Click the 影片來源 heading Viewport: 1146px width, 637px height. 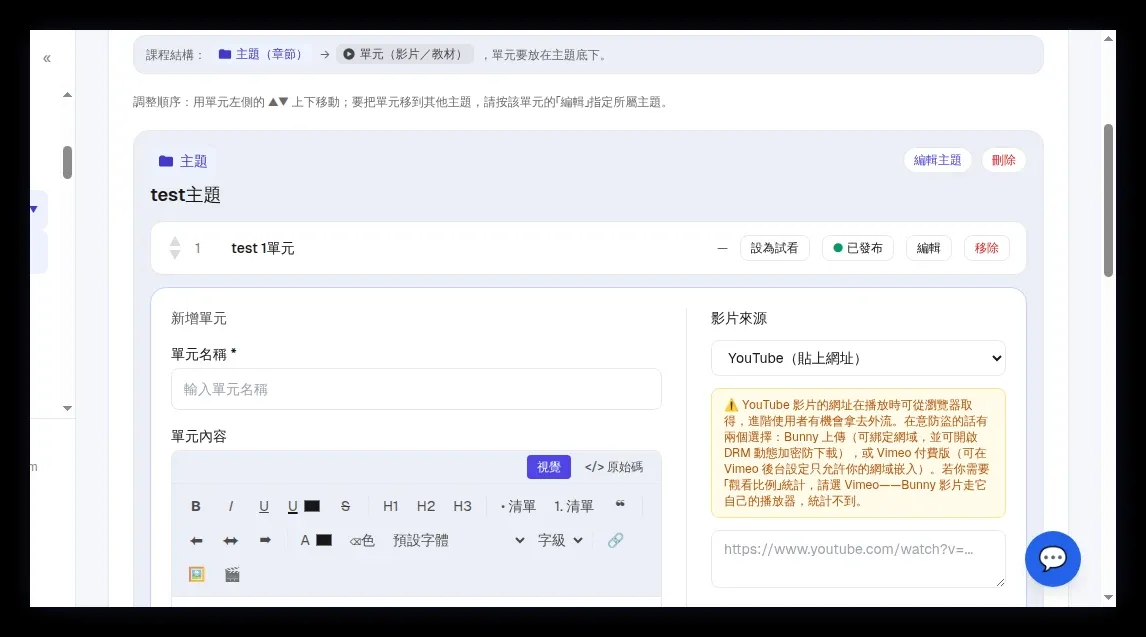[x=739, y=318]
